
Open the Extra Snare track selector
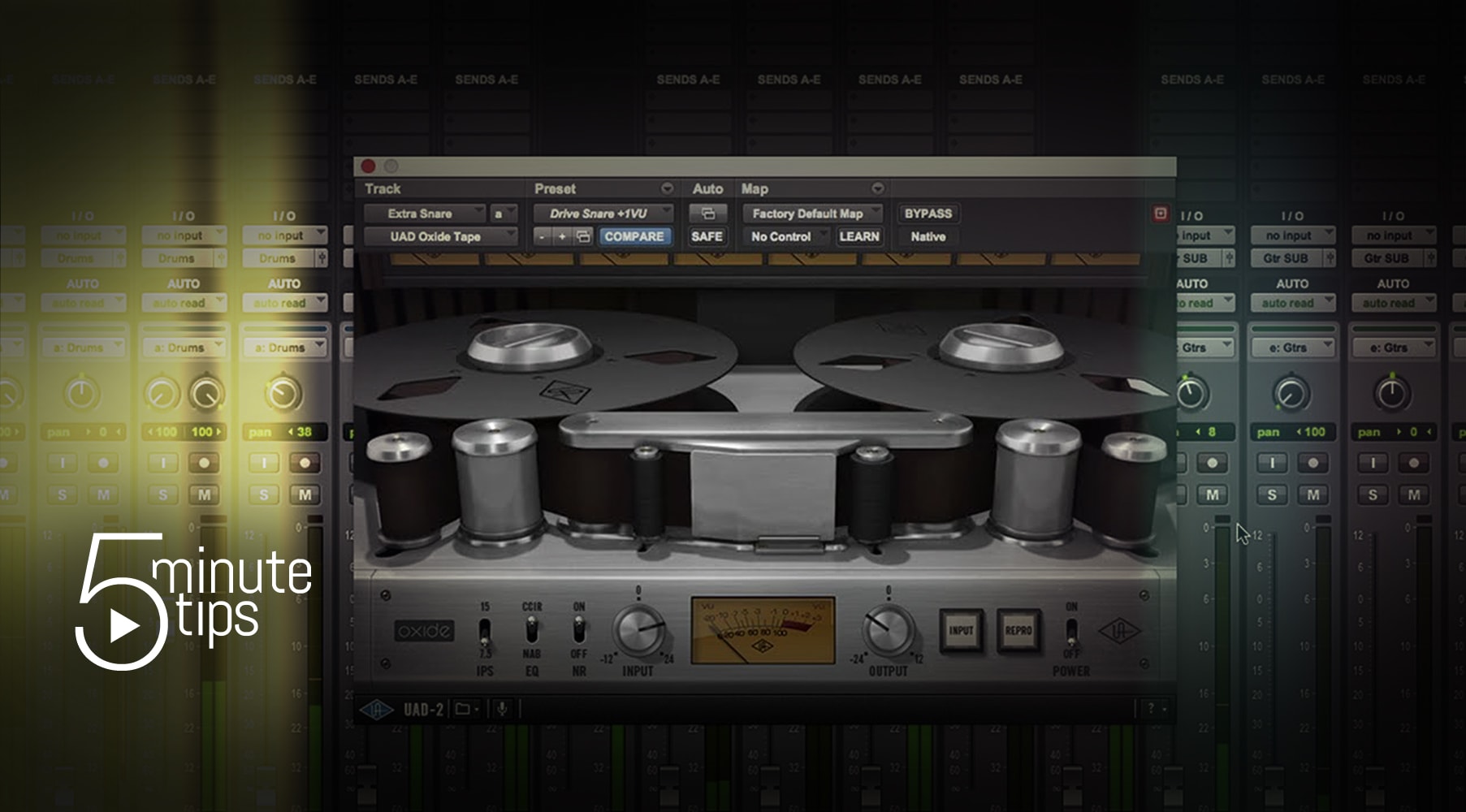click(x=424, y=214)
